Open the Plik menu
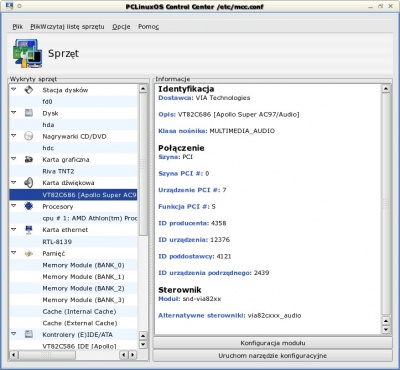Screen dimensions: 400x370 18,27
